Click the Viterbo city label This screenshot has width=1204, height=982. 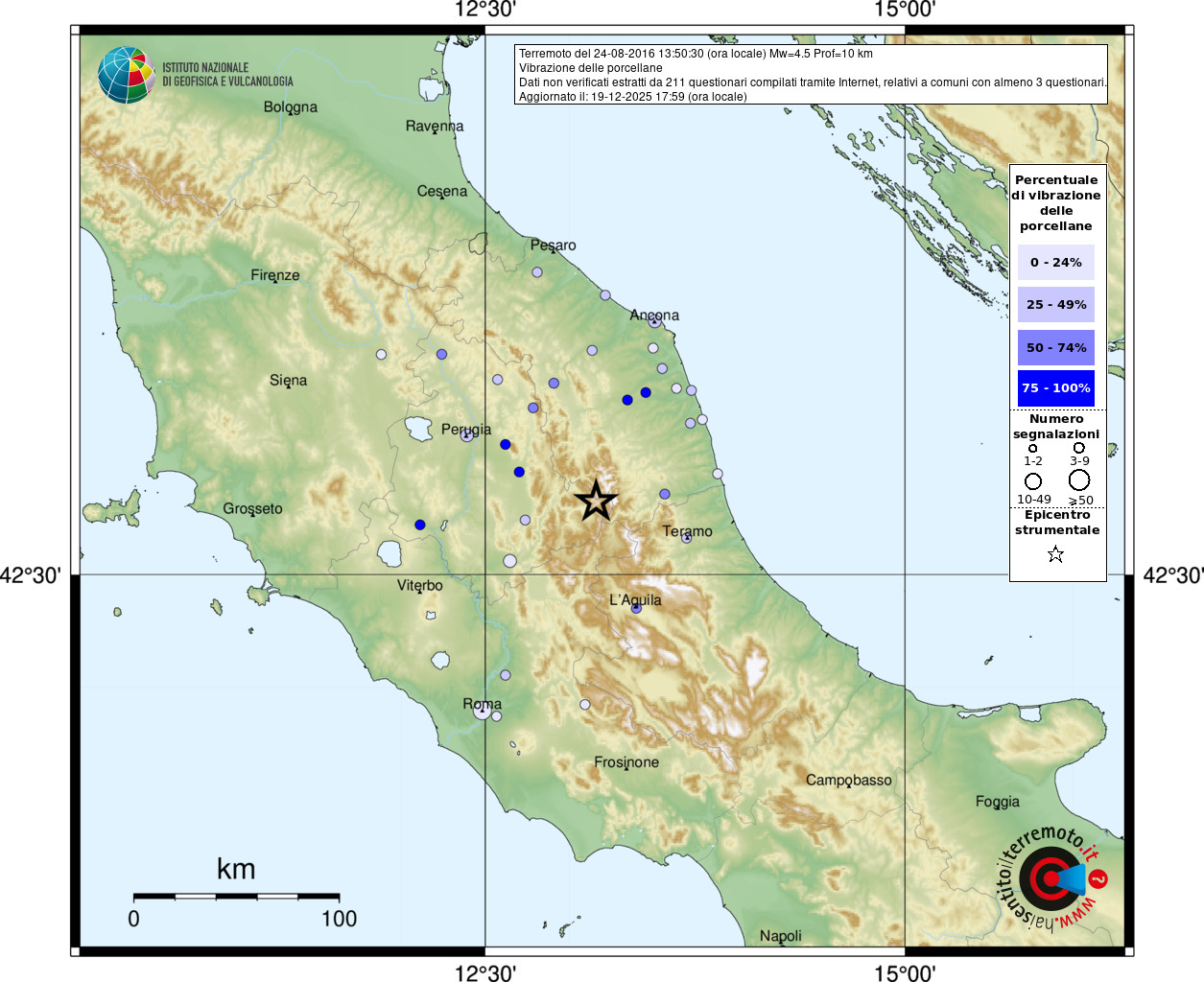420,585
